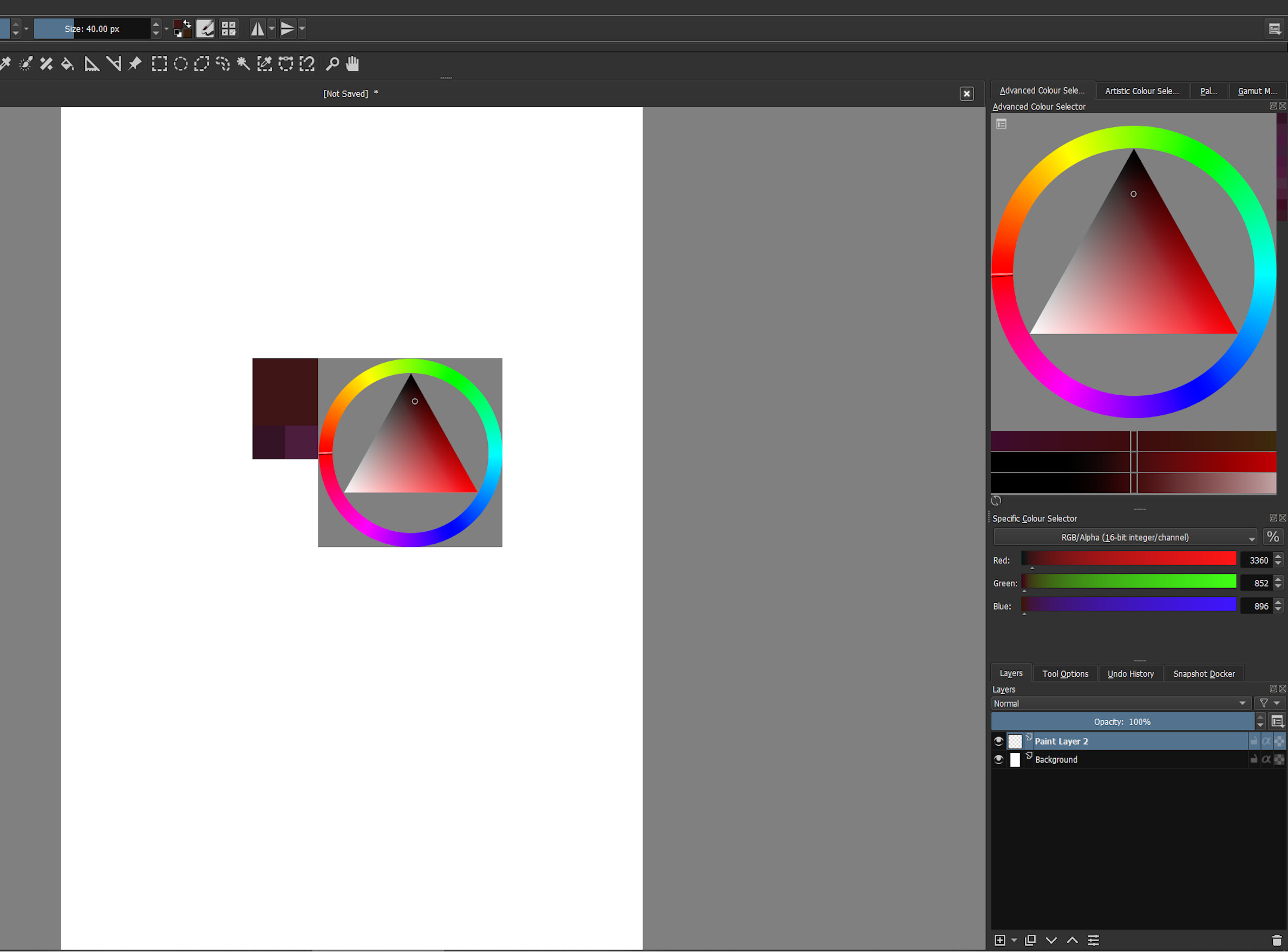1288x952 pixels.
Task: Select the Pan tool
Action: click(x=352, y=63)
